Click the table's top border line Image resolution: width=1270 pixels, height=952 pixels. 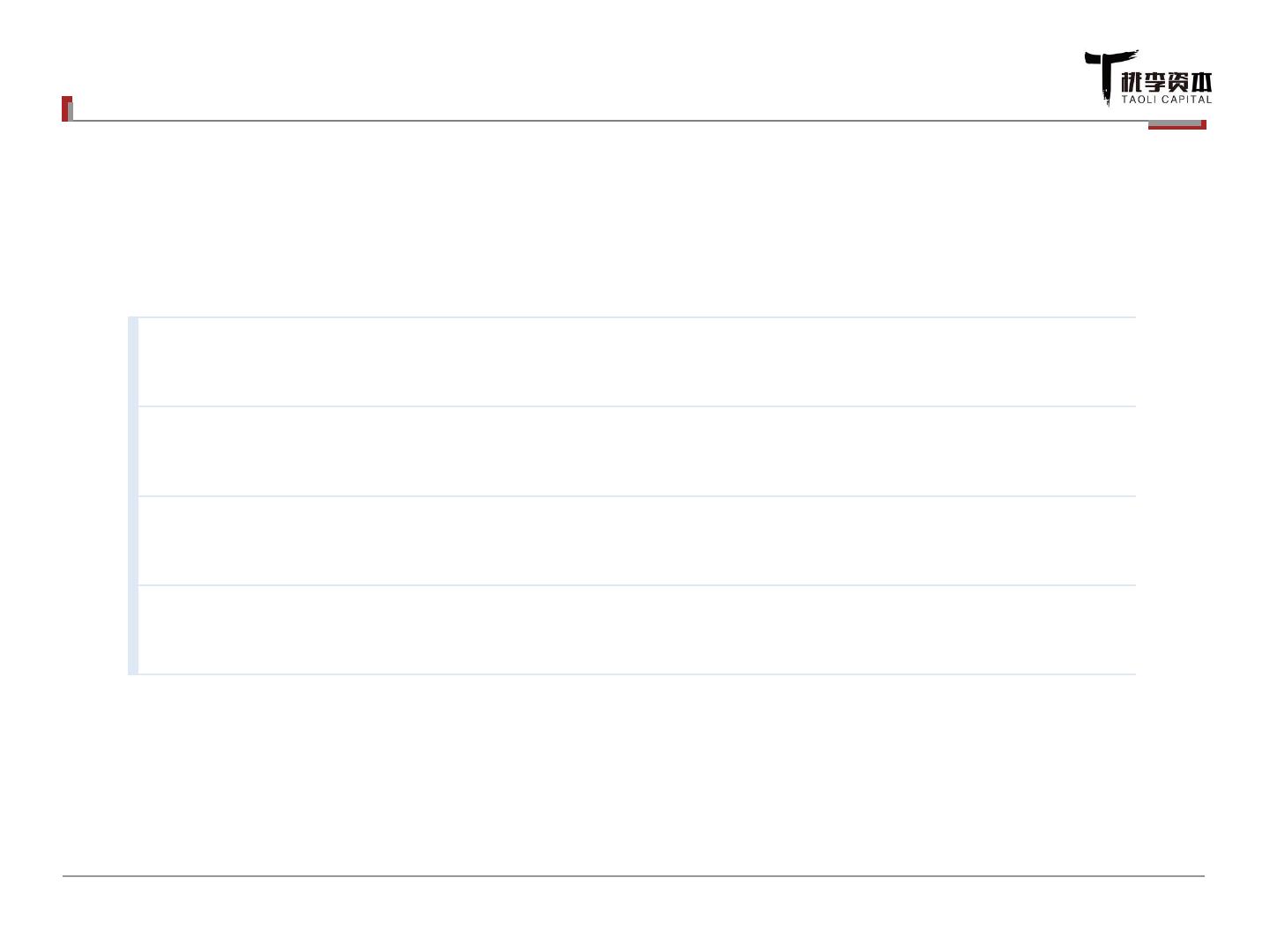point(635,317)
